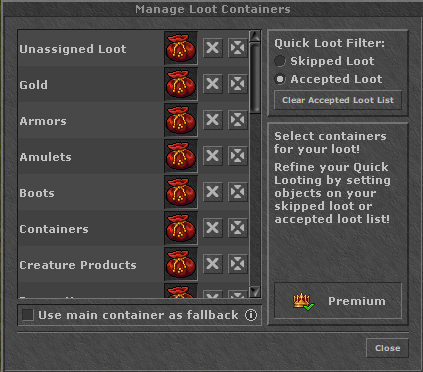Click the loot list scrollbar thumb
Image resolution: width=423 pixels, height=372 pixels.
[255, 77]
